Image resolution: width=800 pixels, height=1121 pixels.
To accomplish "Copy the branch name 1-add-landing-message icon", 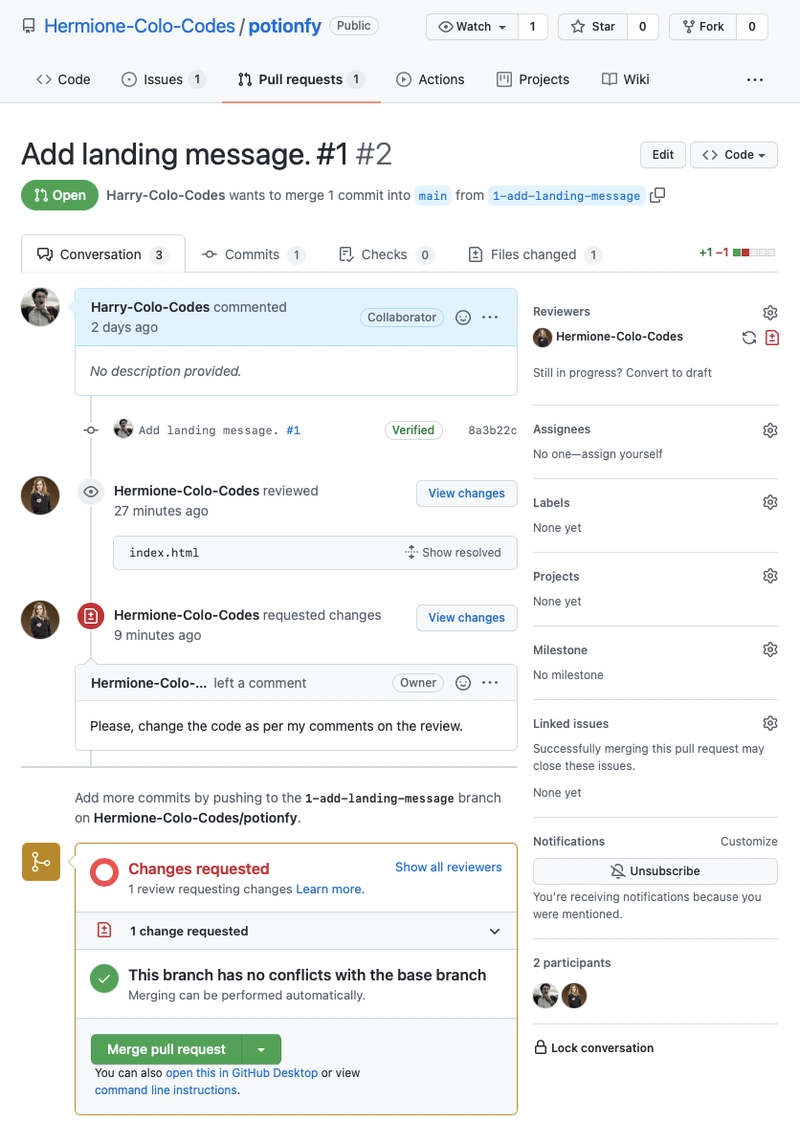I will 657,195.
